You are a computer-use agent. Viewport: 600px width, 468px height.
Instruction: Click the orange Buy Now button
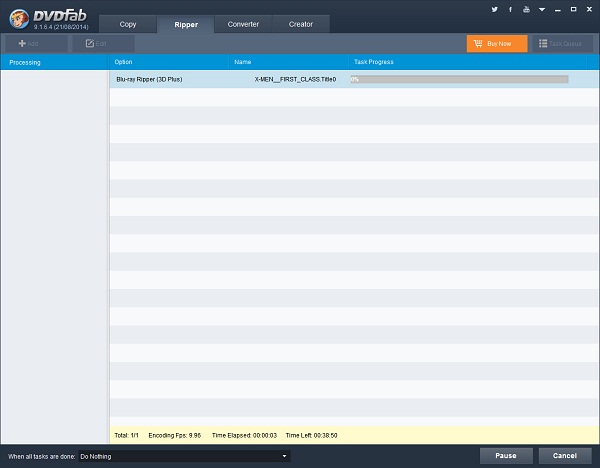(x=497, y=44)
